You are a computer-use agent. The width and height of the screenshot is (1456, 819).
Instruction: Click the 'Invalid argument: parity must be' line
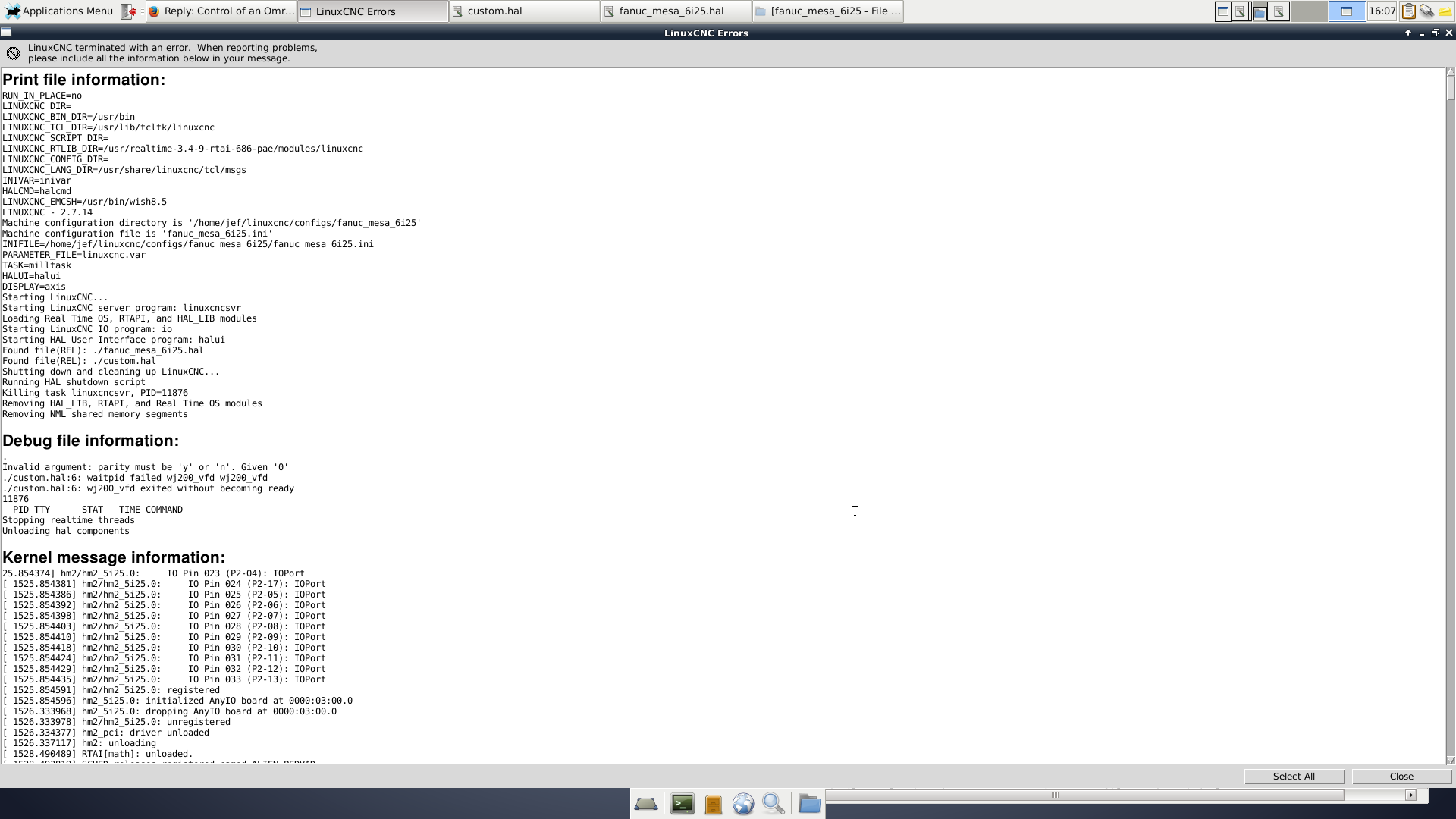point(145,467)
